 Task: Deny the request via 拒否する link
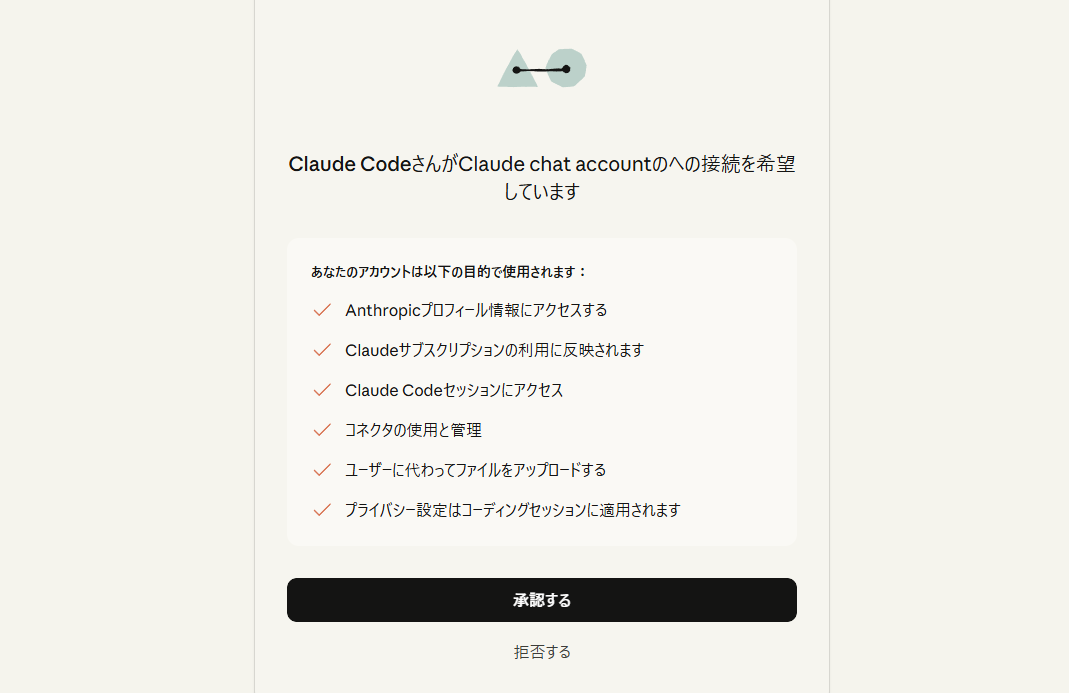pyautogui.click(x=541, y=651)
